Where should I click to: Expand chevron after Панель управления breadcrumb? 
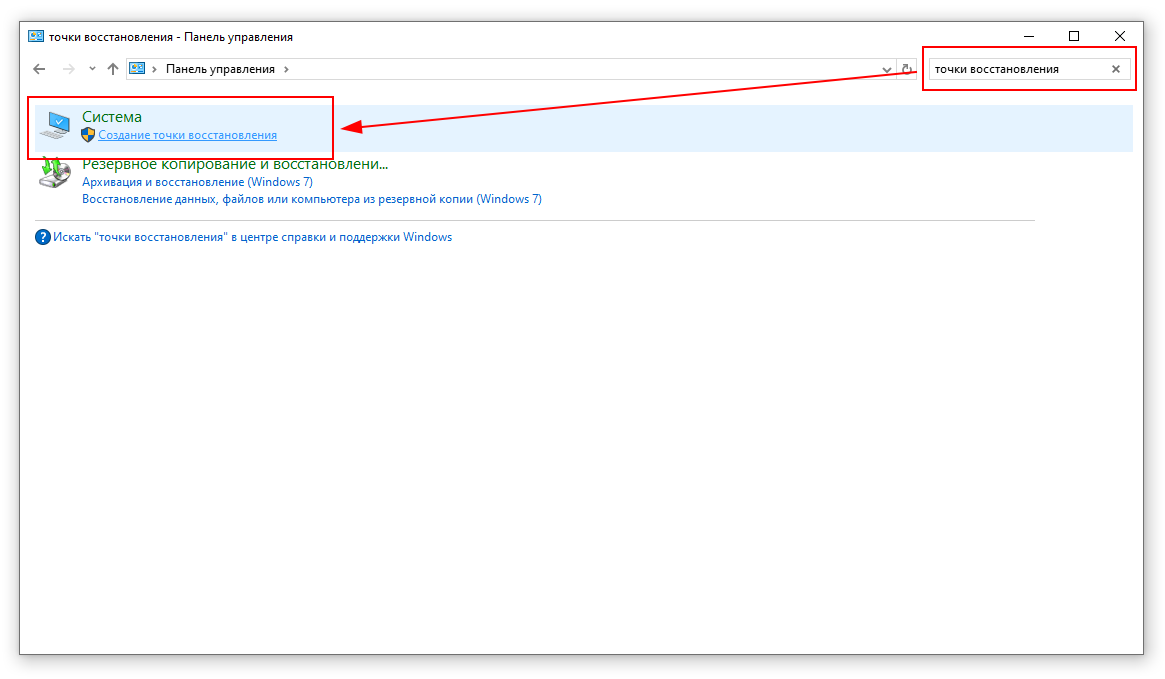click(286, 69)
